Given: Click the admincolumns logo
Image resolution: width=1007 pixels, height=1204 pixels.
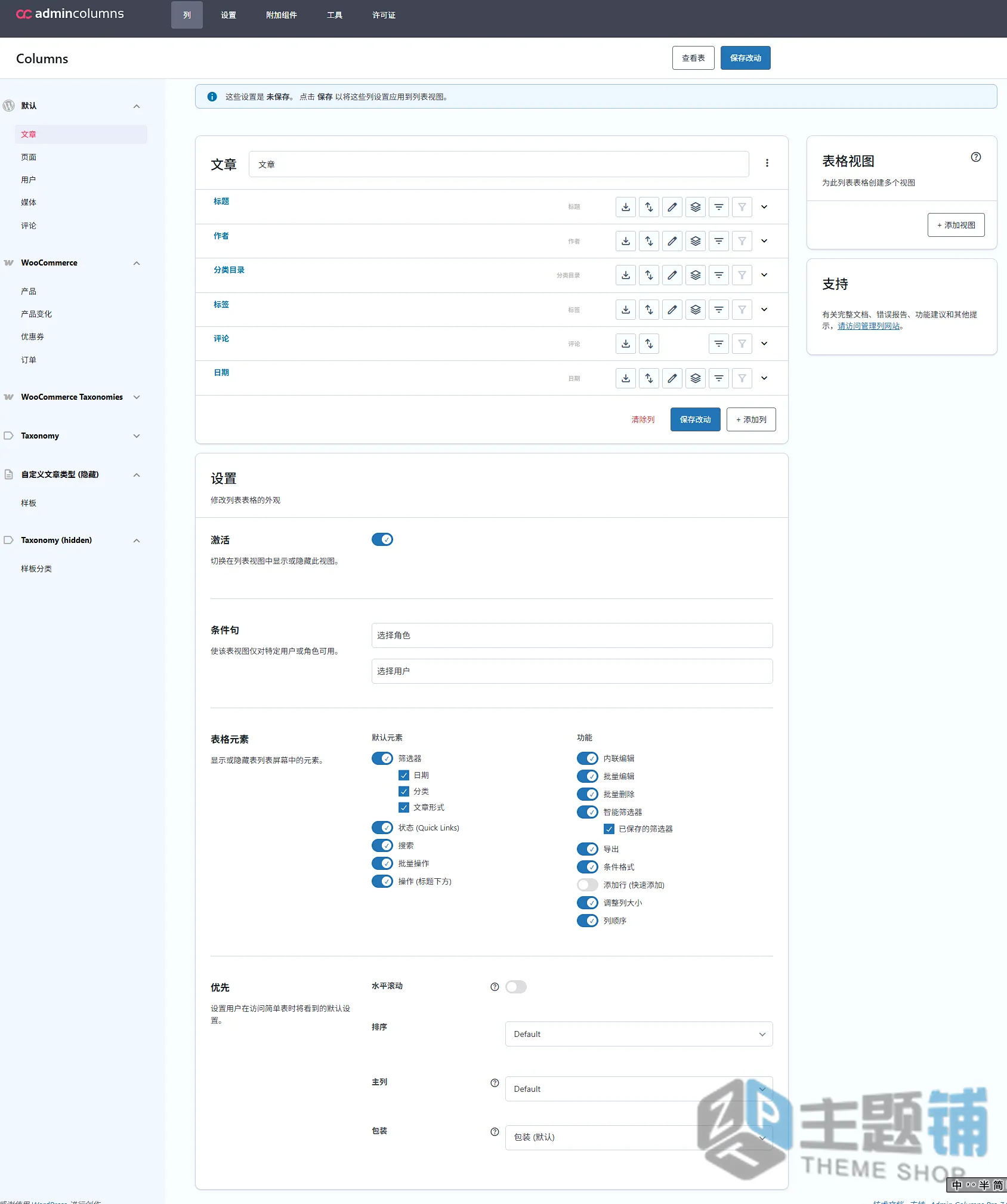Looking at the screenshot, I should point(70,14).
